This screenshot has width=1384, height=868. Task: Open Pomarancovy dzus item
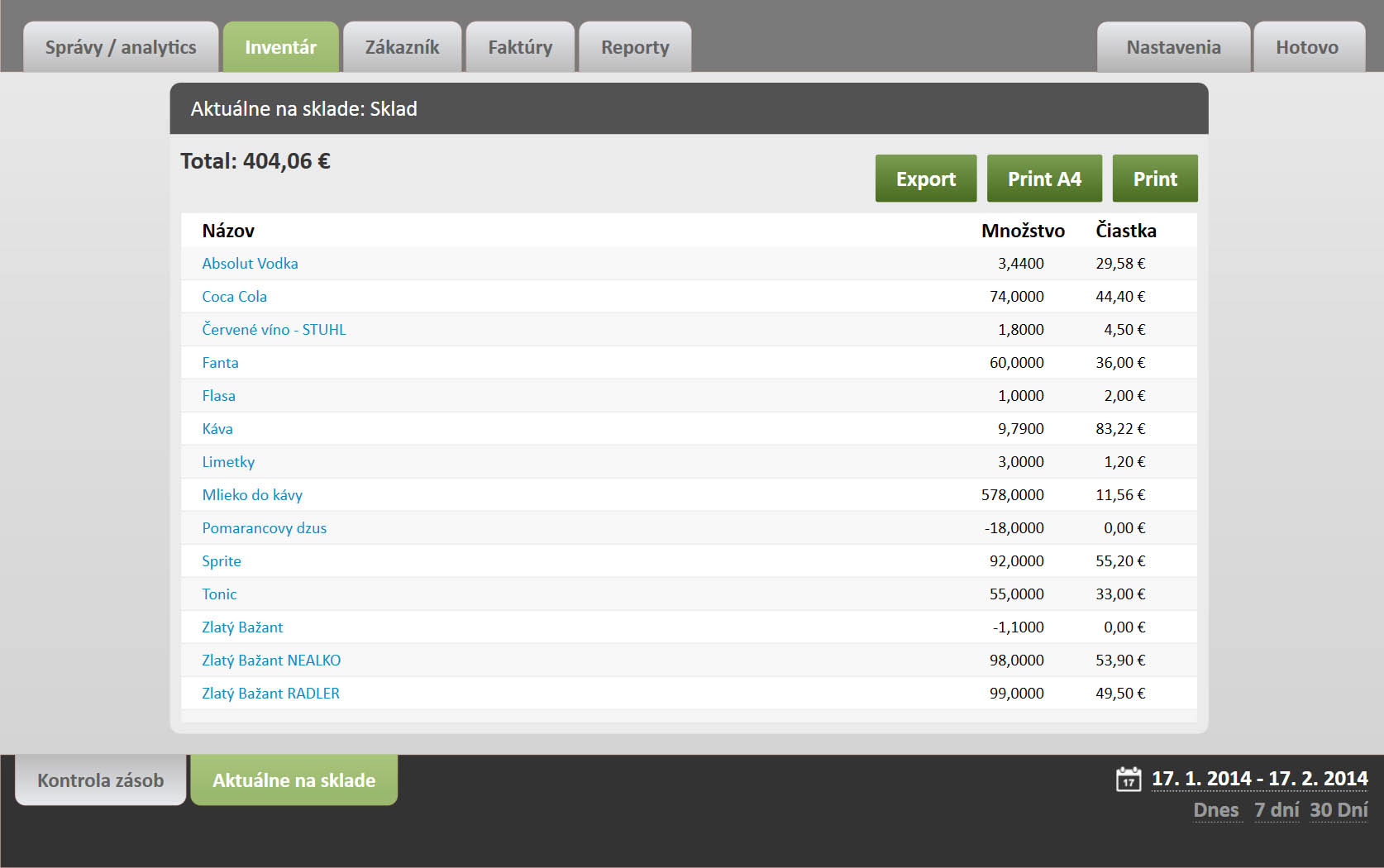[264, 528]
